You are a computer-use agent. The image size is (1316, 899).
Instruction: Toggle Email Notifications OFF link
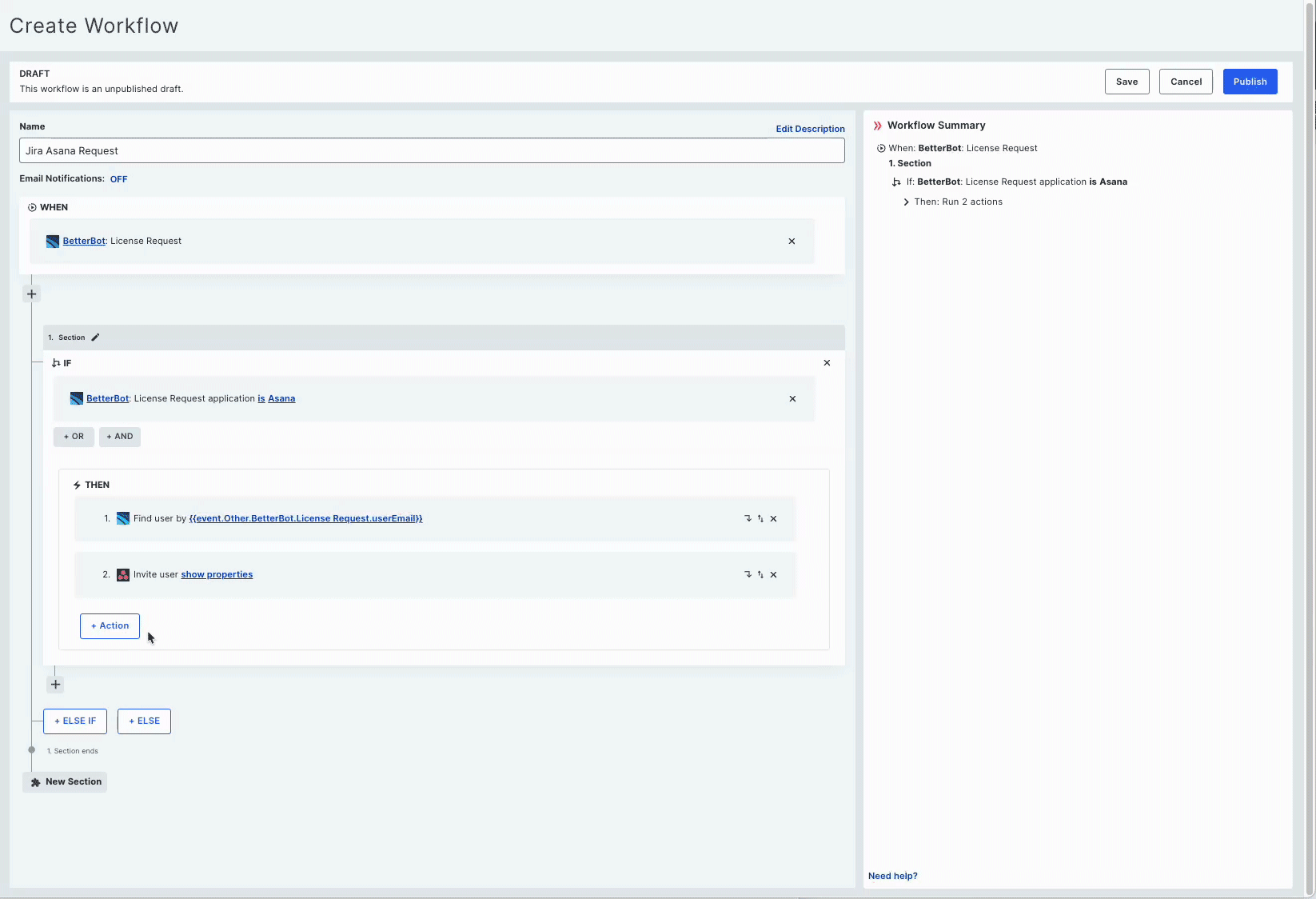[x=119, y=179]
